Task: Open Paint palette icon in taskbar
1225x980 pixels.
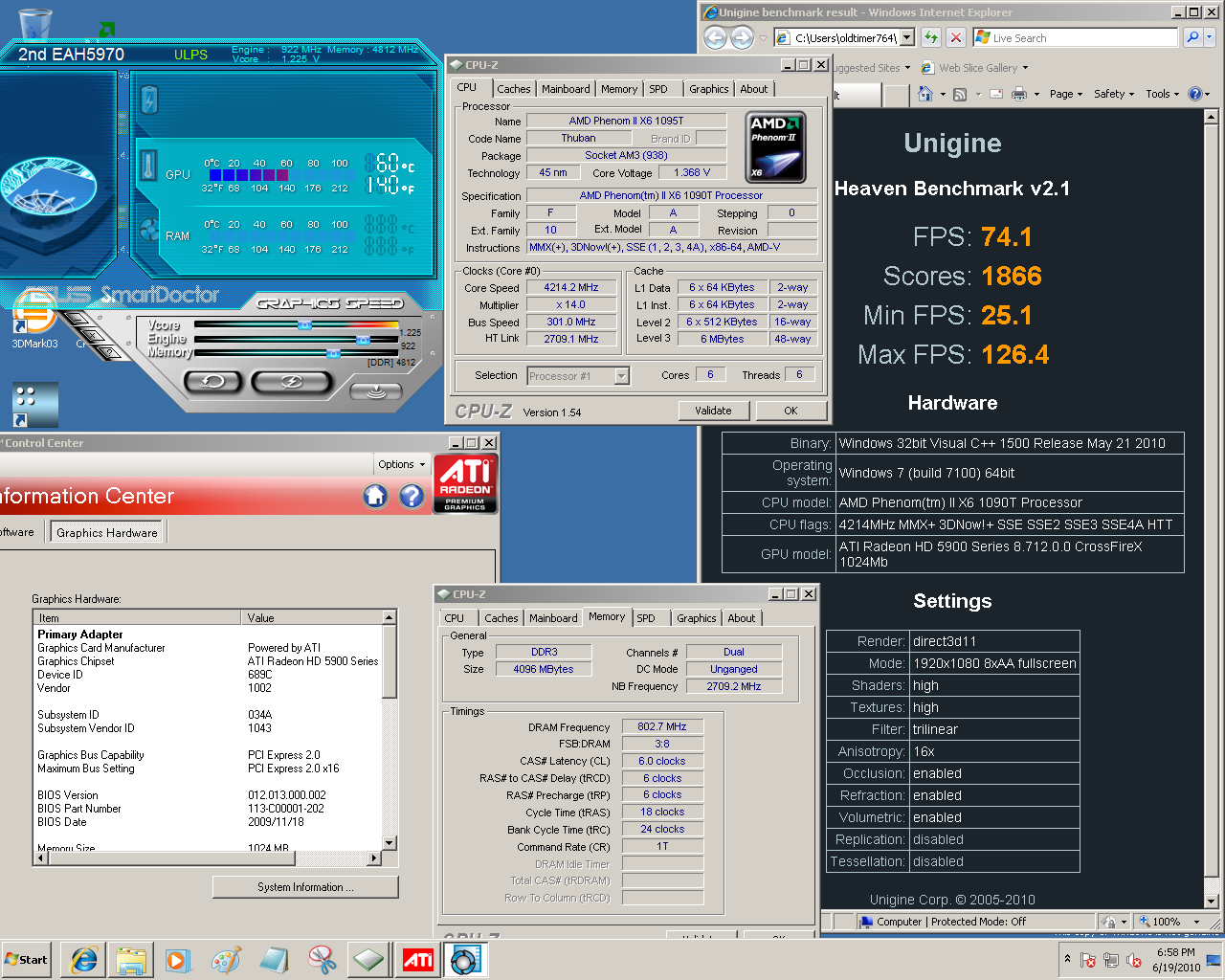Action: pos(227,960)
